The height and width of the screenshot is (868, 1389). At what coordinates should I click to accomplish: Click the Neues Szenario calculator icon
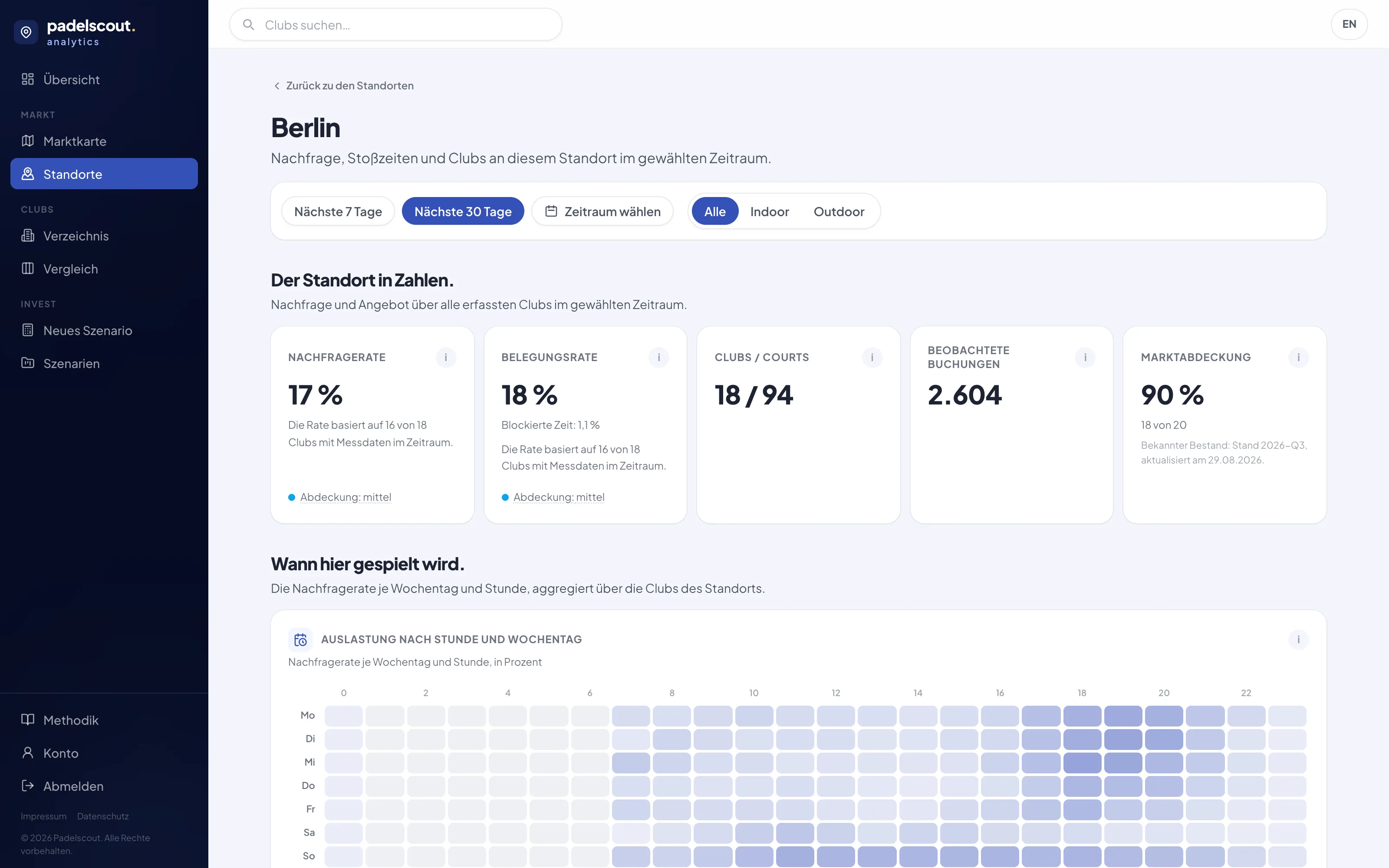(x=27, y=330)
